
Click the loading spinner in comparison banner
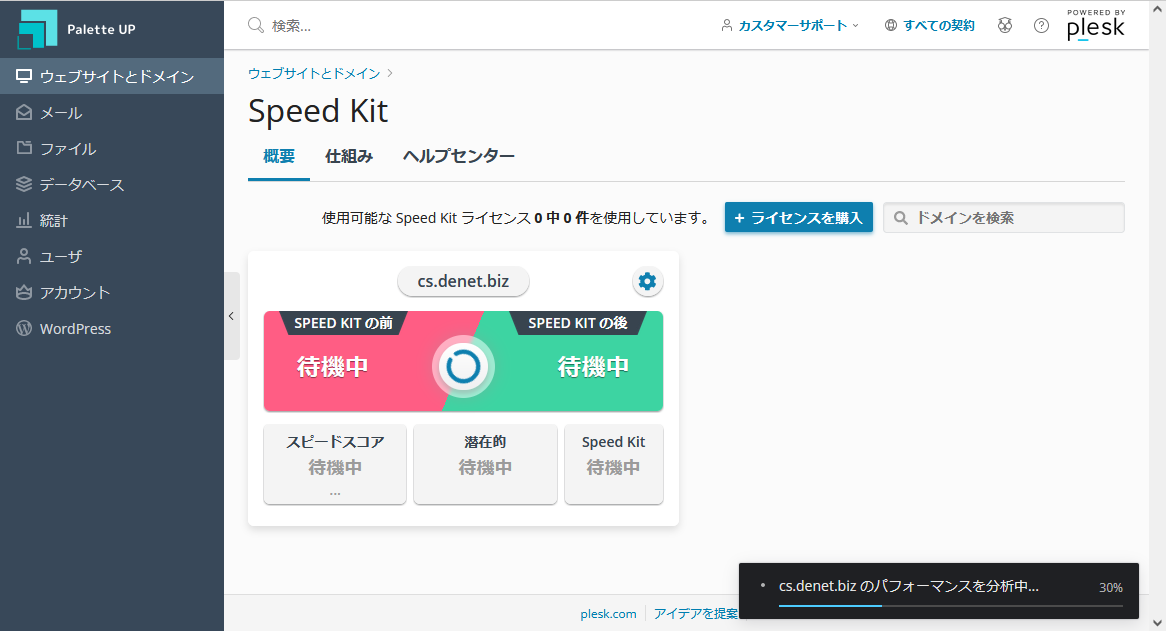(463, 366)
